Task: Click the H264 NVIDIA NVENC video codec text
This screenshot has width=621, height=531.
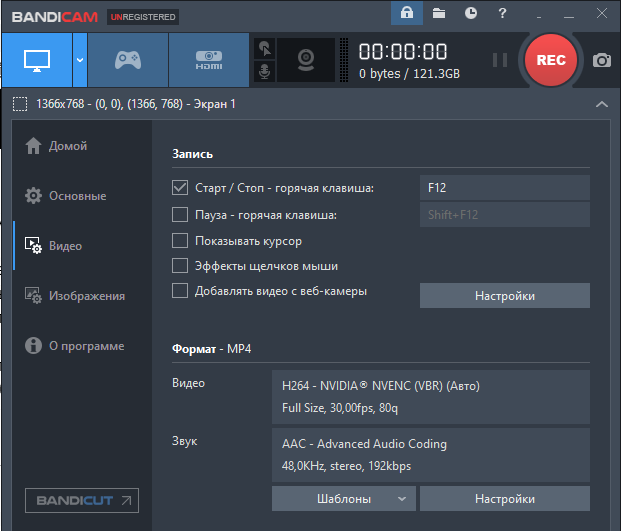Action: coord(381,386)
